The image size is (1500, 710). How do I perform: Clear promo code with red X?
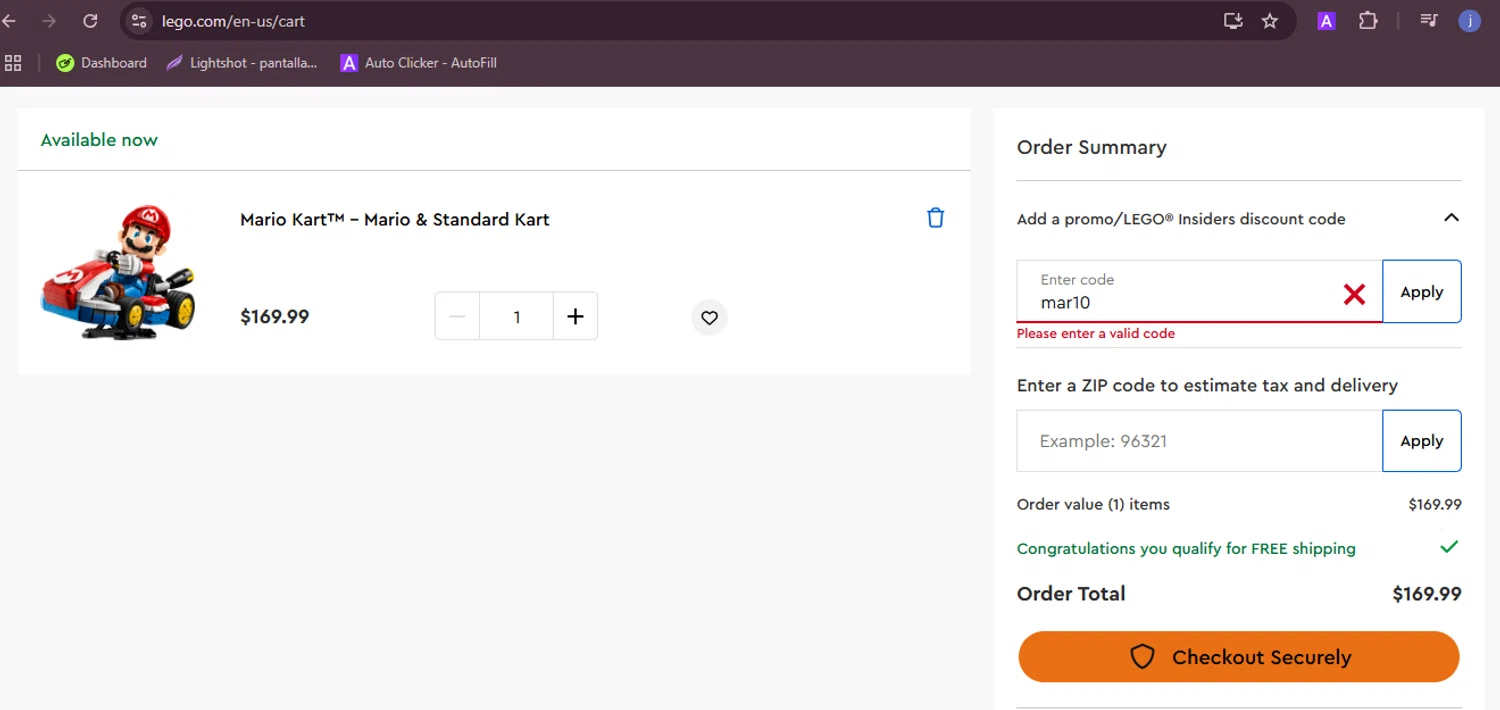tap(1354, 294)
